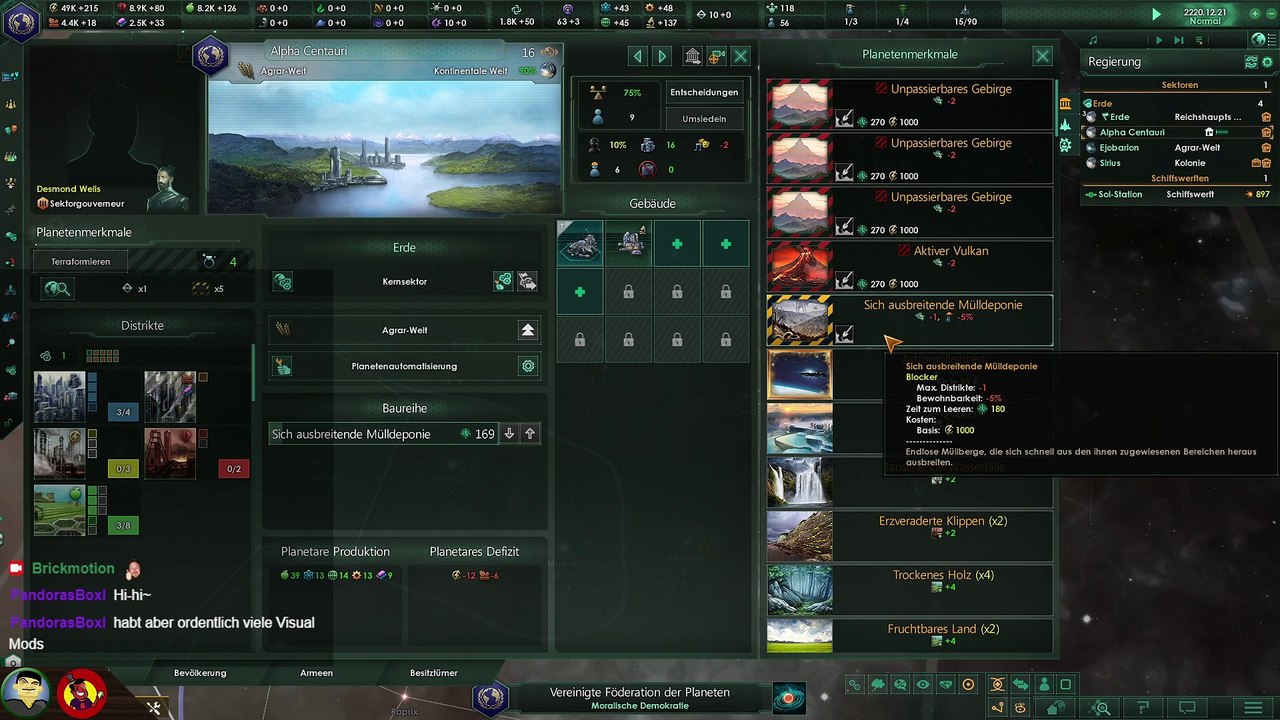Select the second built building slot
The image size is (1280, 720).
point(629,243)
